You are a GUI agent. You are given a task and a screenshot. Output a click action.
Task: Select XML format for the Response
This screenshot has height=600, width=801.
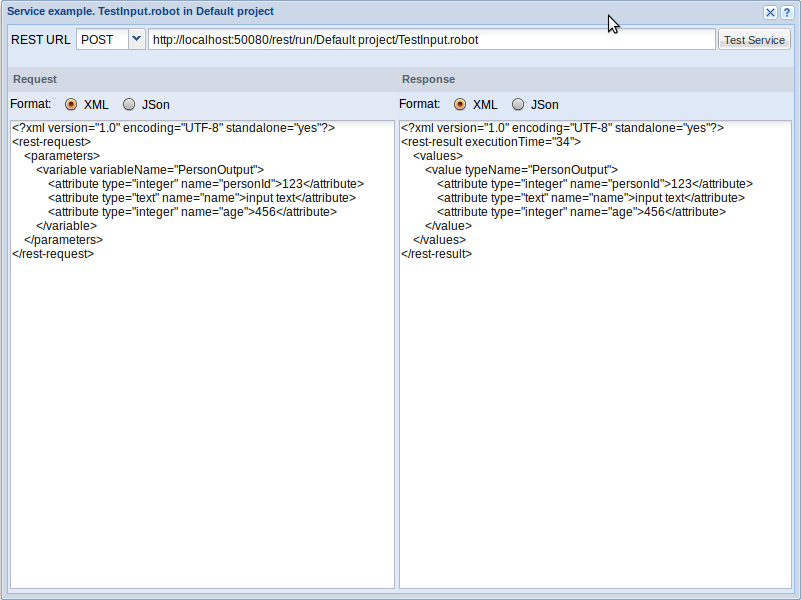pyautogui.click(x=461, y=104)
